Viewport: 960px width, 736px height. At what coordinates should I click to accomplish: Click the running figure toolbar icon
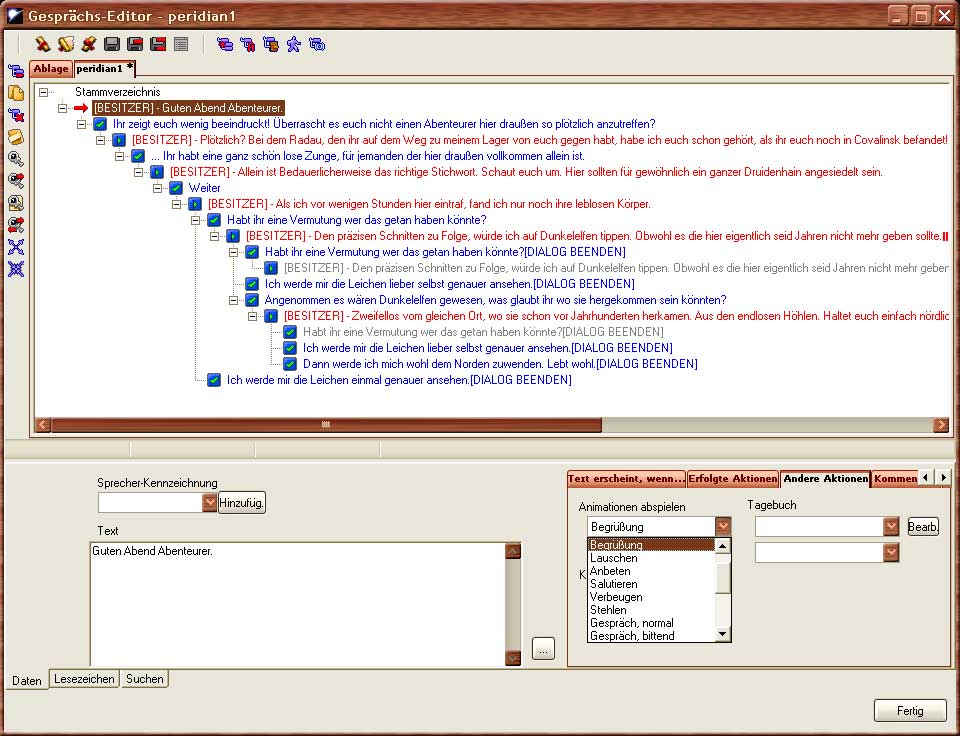(294, 44)
